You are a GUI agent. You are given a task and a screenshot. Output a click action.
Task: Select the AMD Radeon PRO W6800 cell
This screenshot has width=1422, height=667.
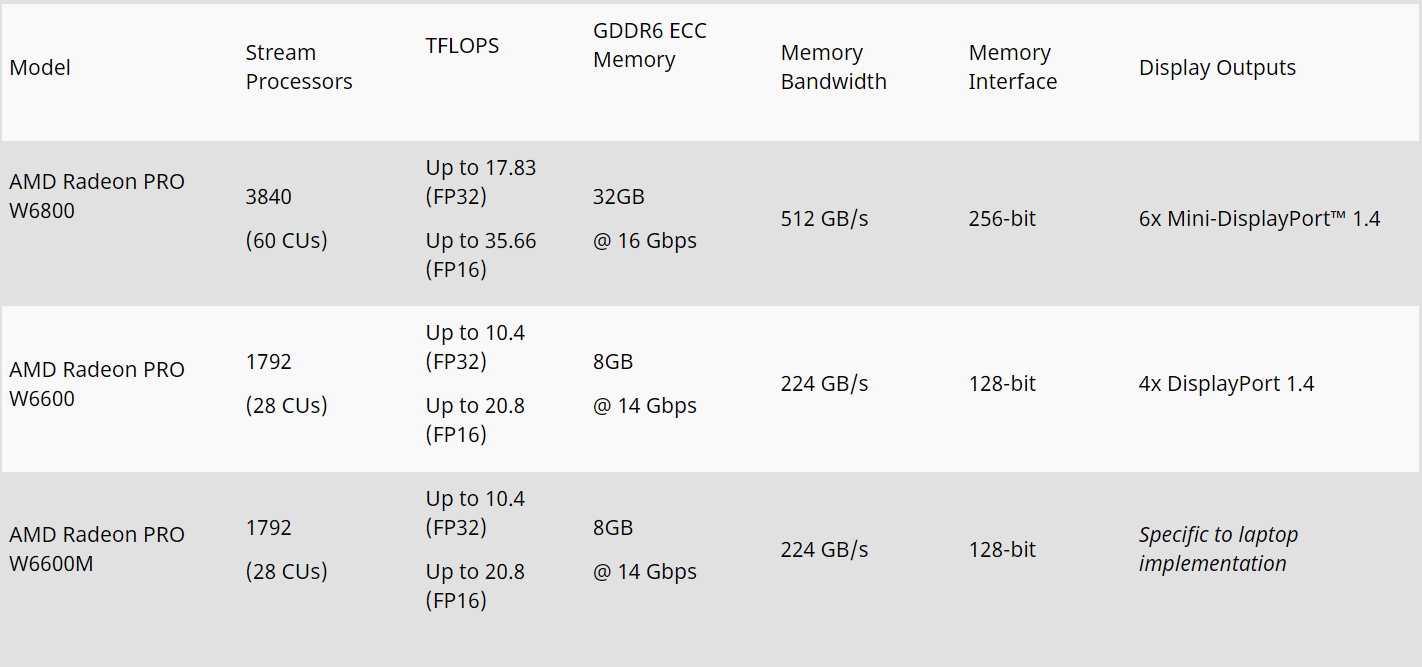pyautogui.click(x=97, y=196)
